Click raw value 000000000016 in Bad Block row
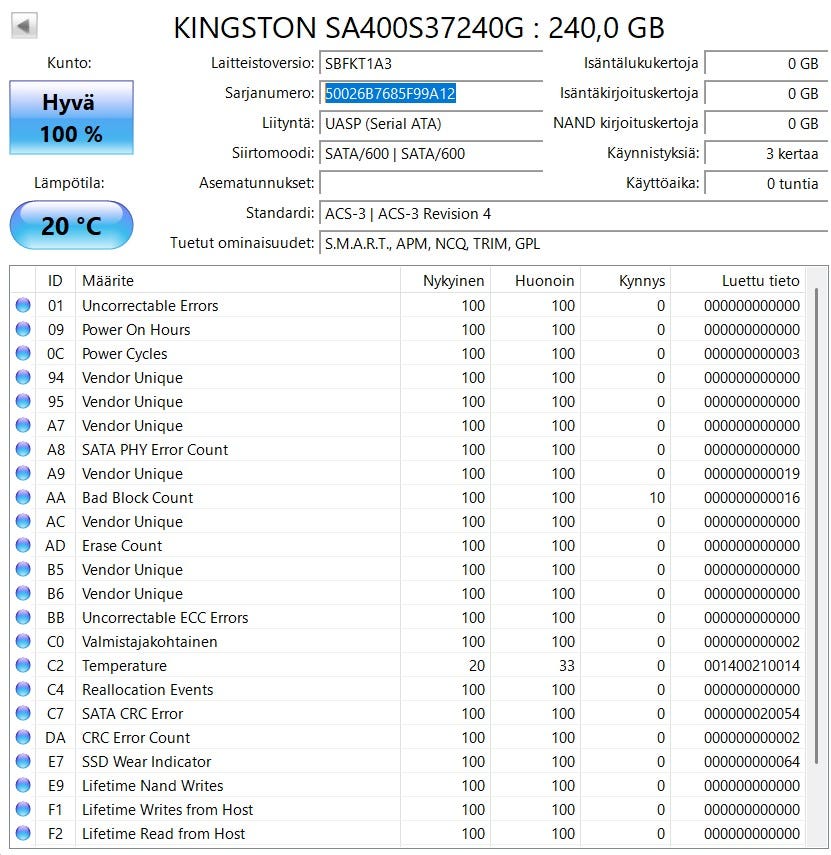This screenshot has width=831, height=855. pos(751,497)
